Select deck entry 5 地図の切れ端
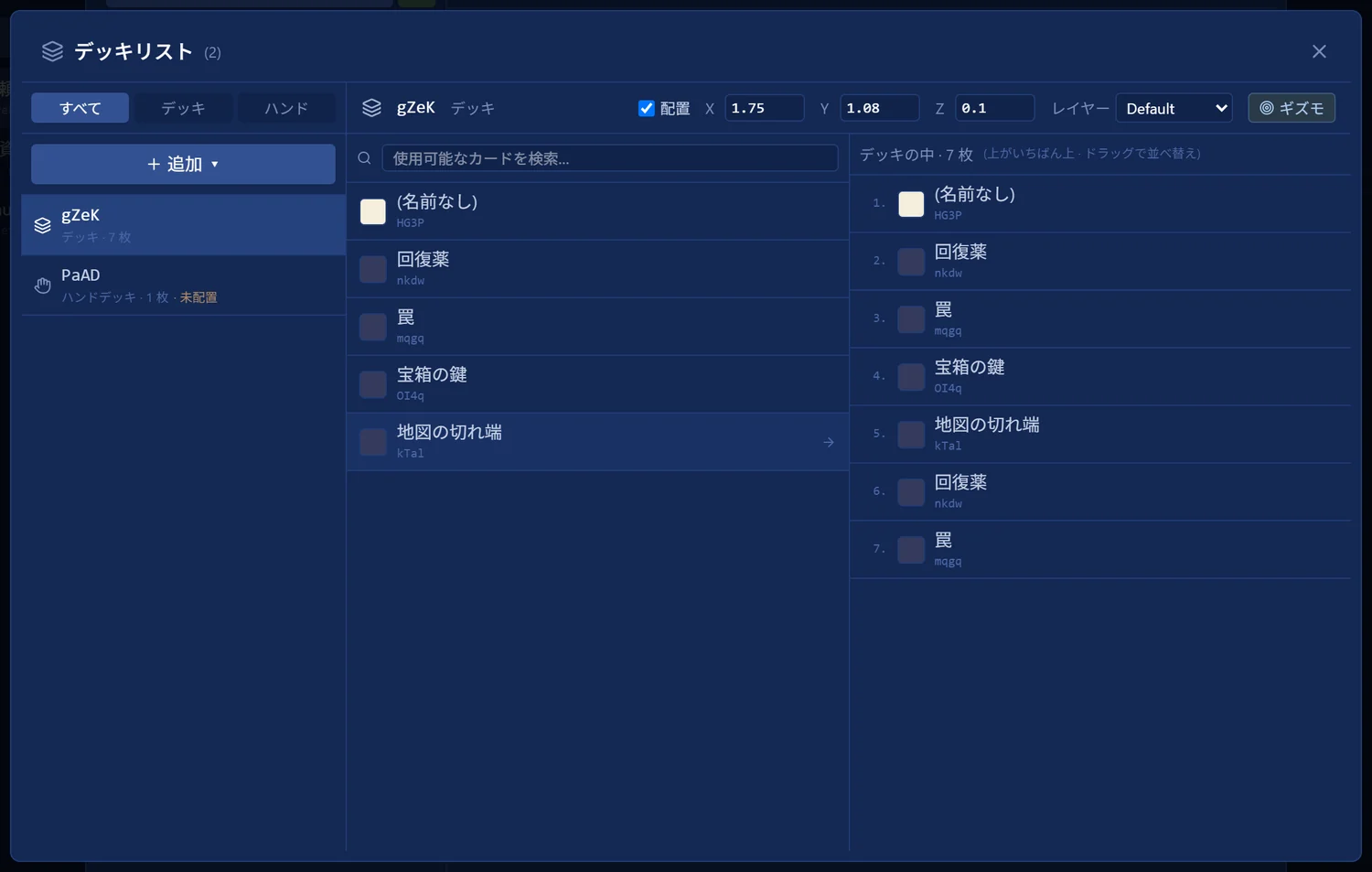The width and height of the screenshot is (1372, 872). (1100, 435)
